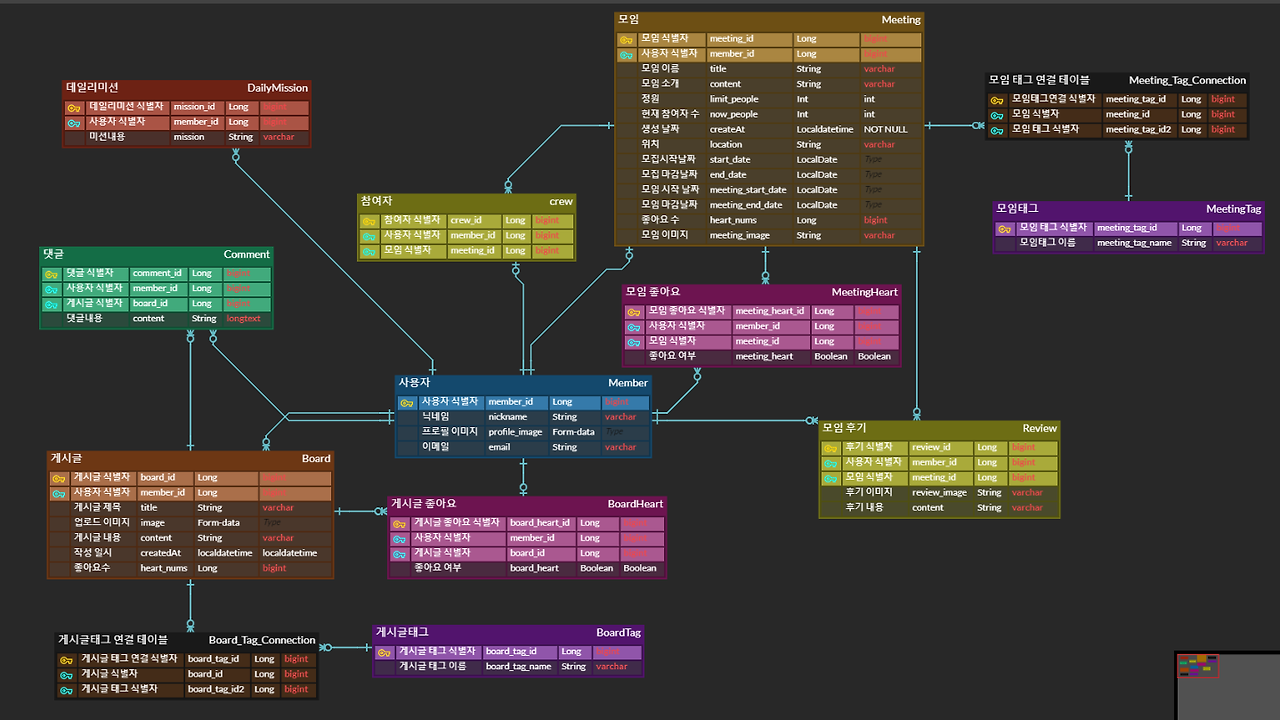Select the primary key icon of member_id in Member table
1280x720 pixels.
(x=407, y=403)
